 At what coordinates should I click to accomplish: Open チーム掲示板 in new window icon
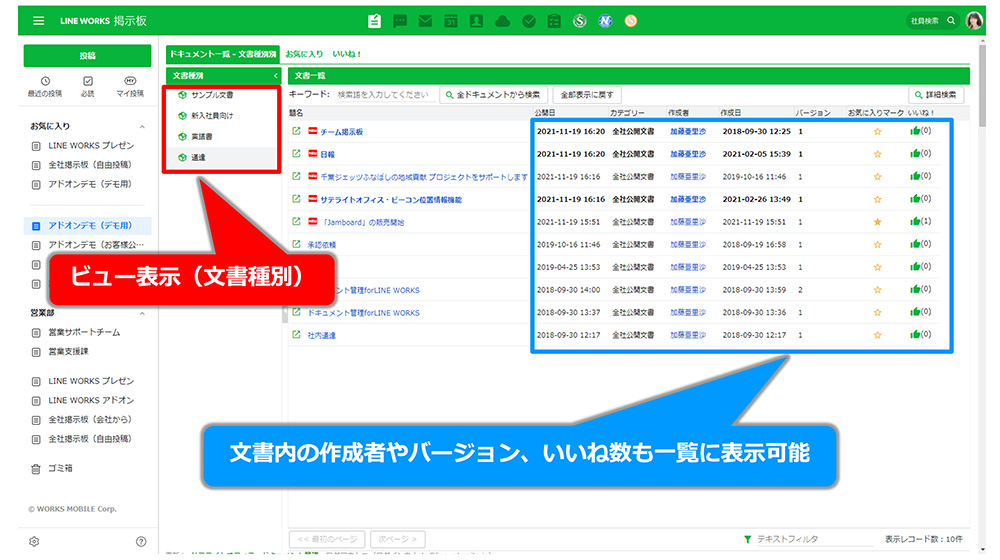(x=296, y=131)
